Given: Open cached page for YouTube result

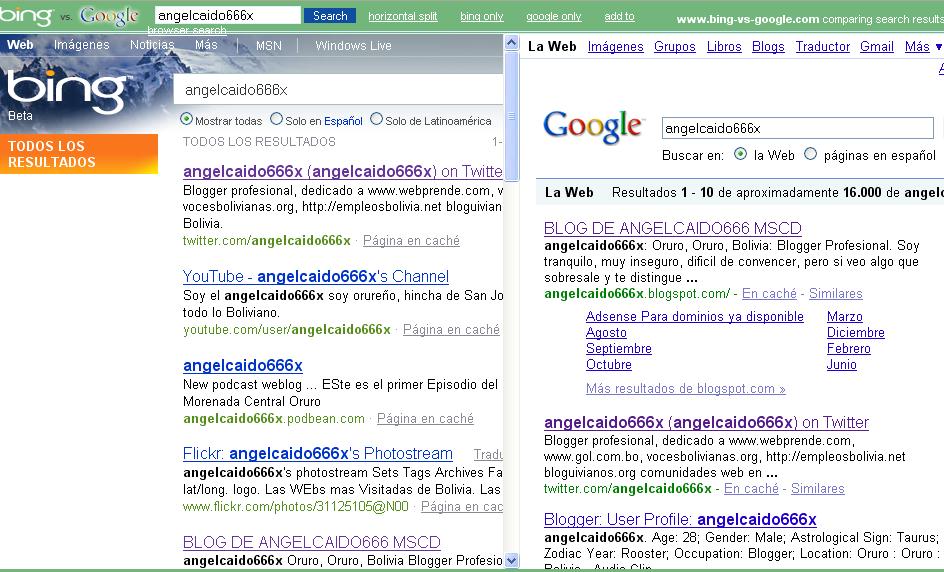Looking at the screenshot, I should (451, 329).
